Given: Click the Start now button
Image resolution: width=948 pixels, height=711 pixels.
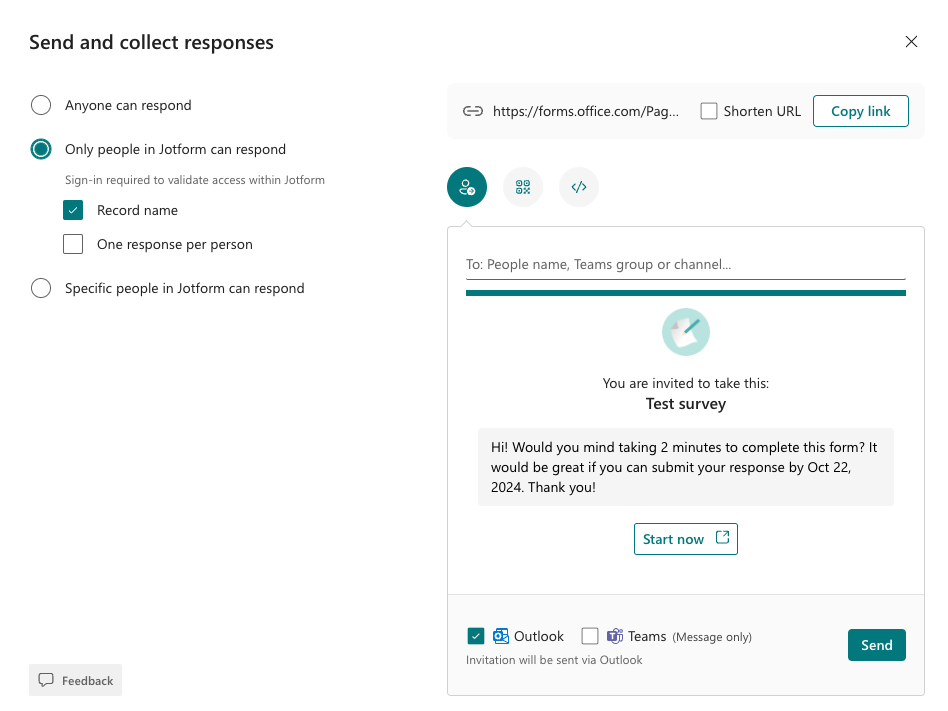Looking at the screenshot, I should 685,539.
